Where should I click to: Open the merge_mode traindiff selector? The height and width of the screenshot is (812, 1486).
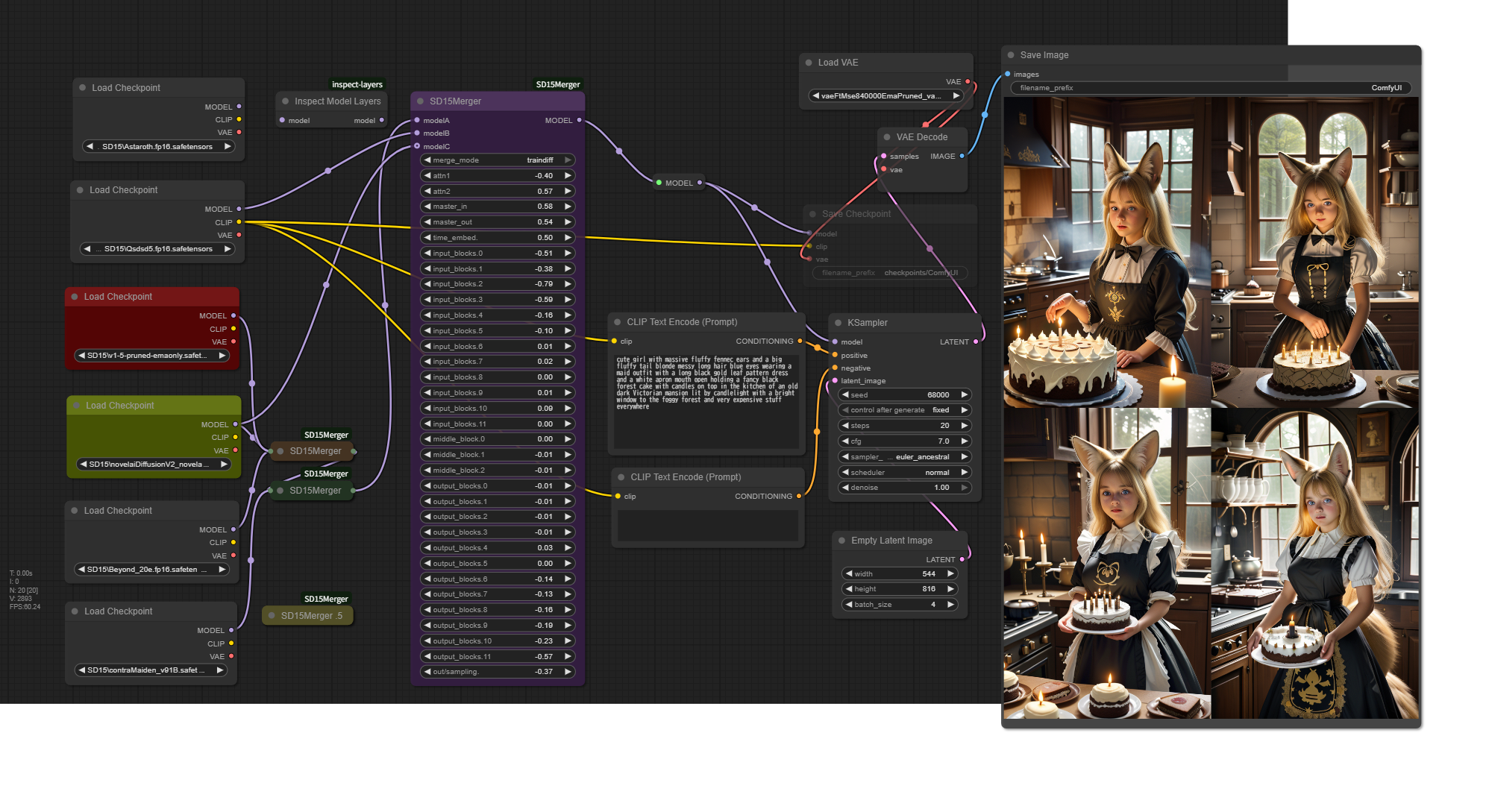498,160
